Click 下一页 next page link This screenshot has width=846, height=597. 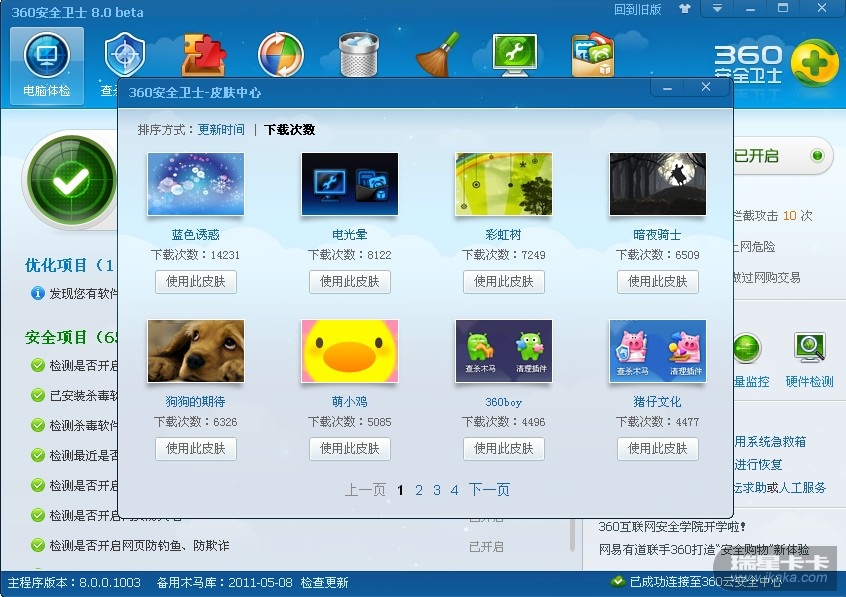489,490
